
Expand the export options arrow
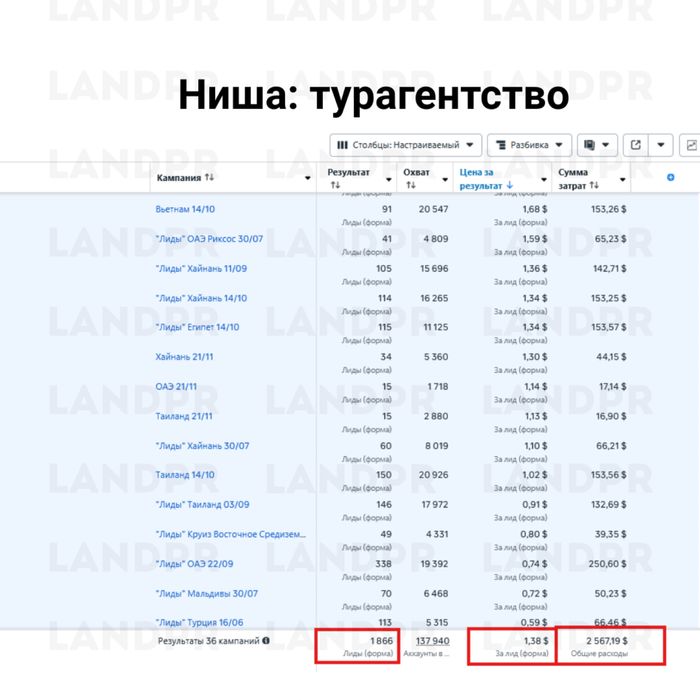coord(661,145)
